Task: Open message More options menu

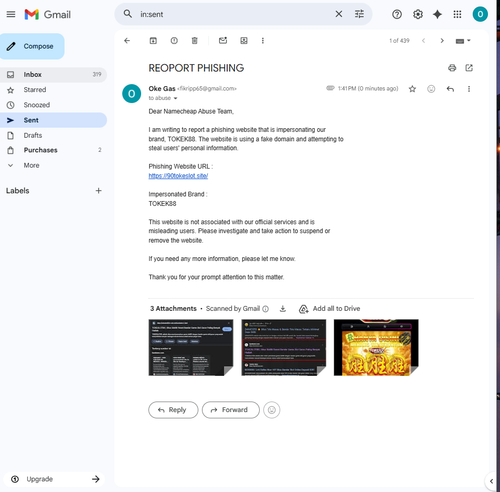Action: [x=469, y=89]
